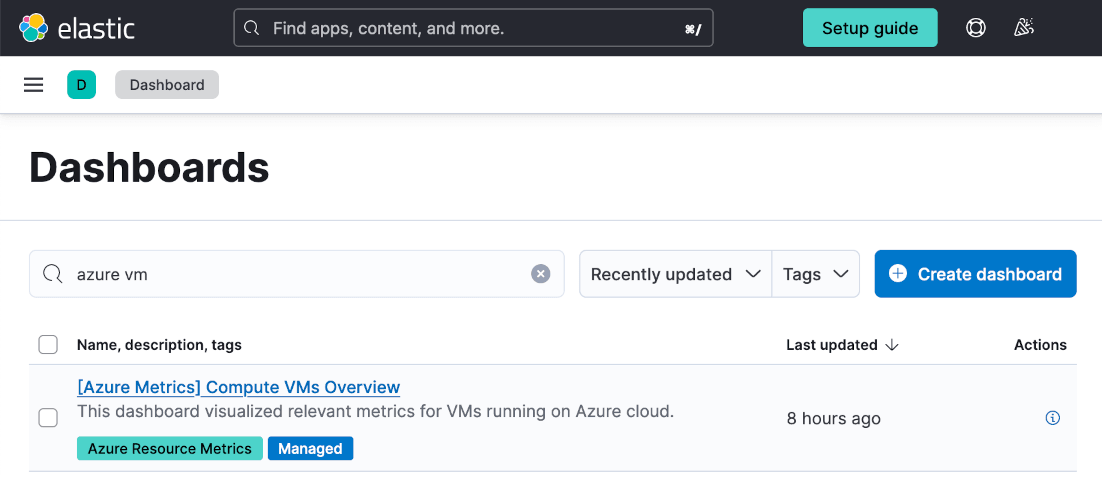This screenshot has height=479, width=1102.
Task: Click the Managed tag badge
Action: 310,449
